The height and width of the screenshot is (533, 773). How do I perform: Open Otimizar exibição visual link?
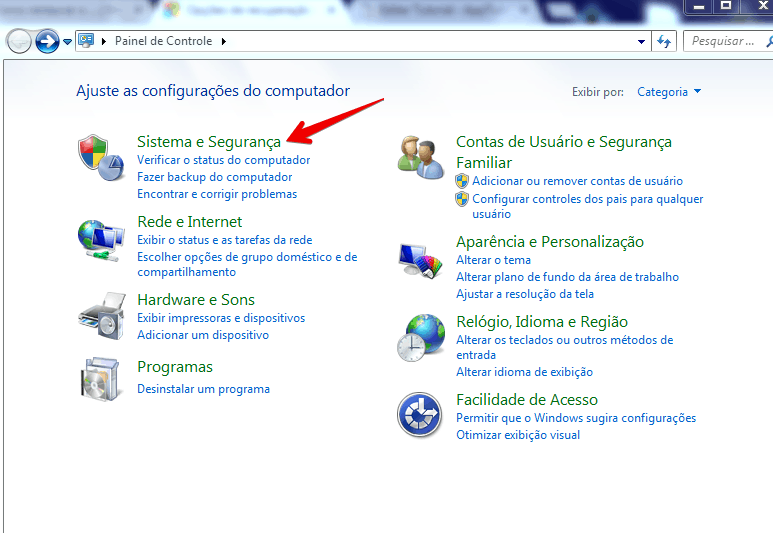[518, 435]
